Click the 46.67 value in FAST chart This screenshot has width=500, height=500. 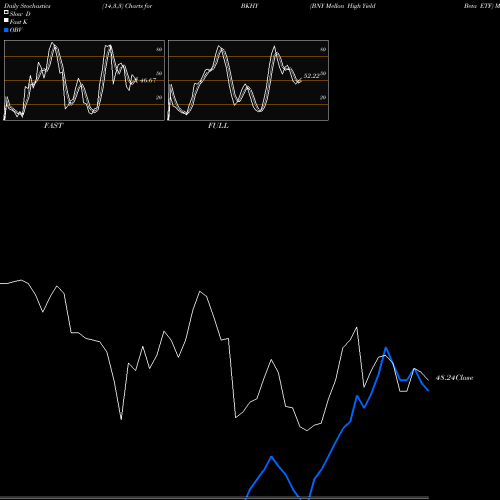click(x=148, y=80)
